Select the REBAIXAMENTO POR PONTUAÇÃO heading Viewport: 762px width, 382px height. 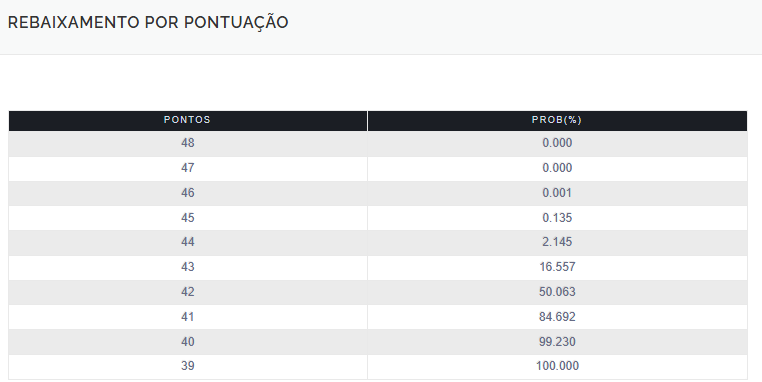click(148, 22)
